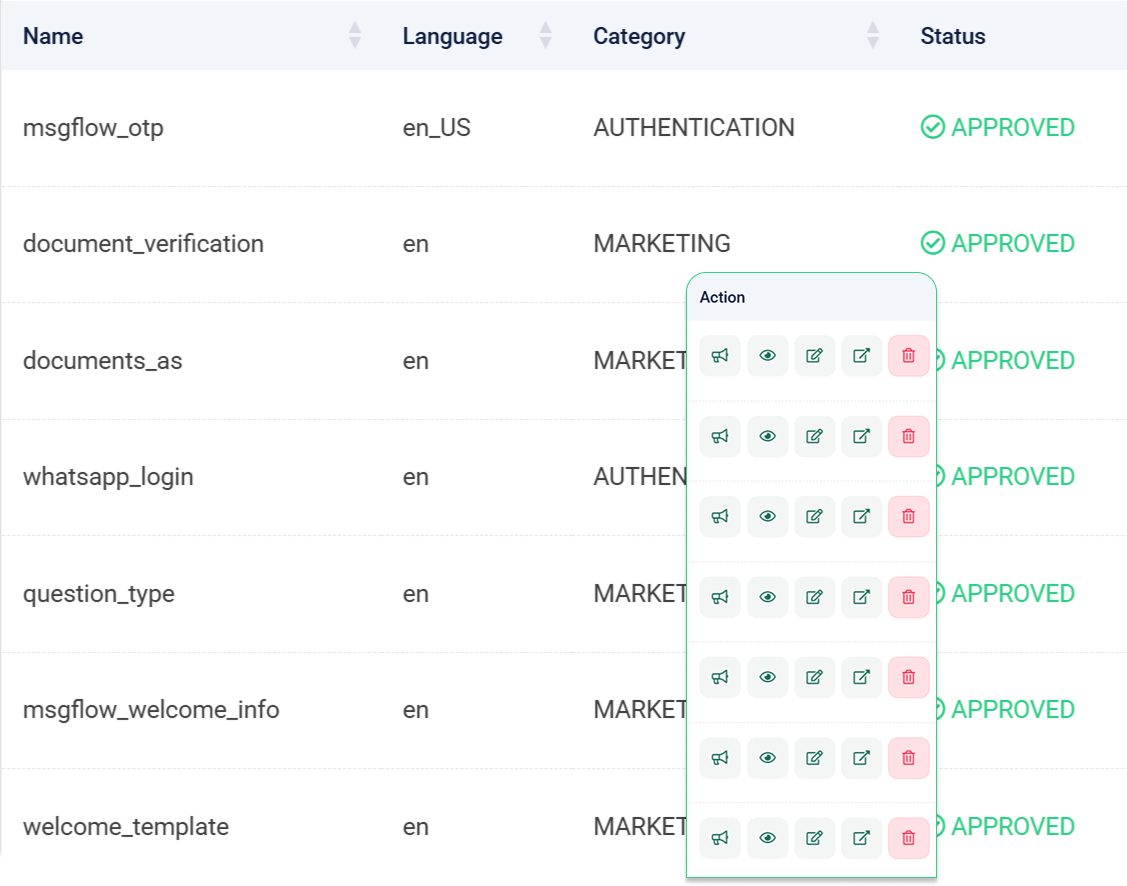The width and height of the screenshot is (1127, 886).
Task: Sort the table using the Language column arrows
Action: click(x=545, y=35)
